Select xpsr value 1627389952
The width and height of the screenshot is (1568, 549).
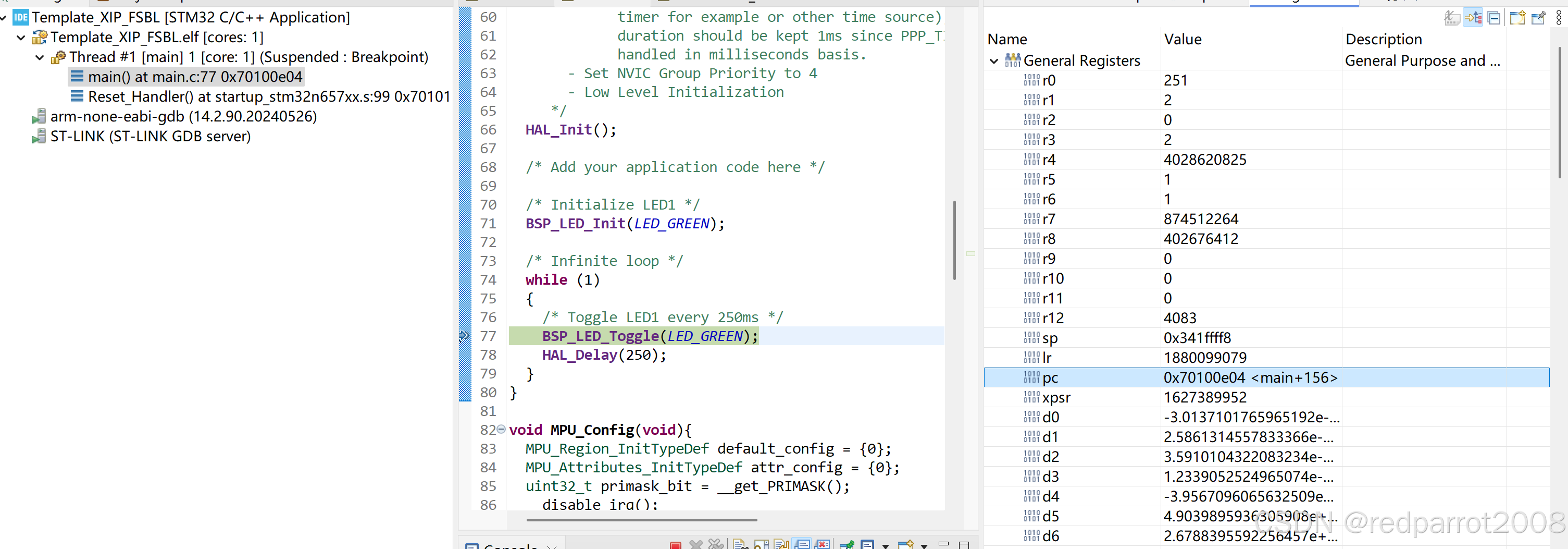click(x=1204, y=397)
